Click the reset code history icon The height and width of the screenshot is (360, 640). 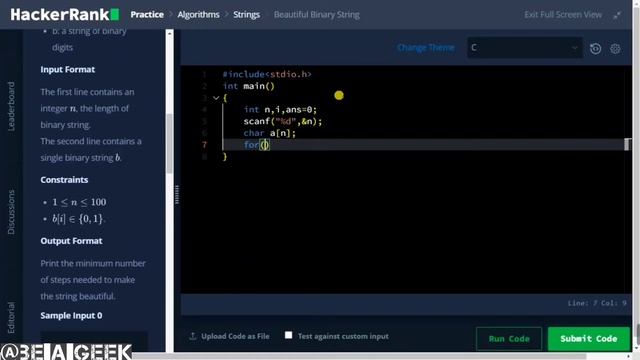[596, 49]
